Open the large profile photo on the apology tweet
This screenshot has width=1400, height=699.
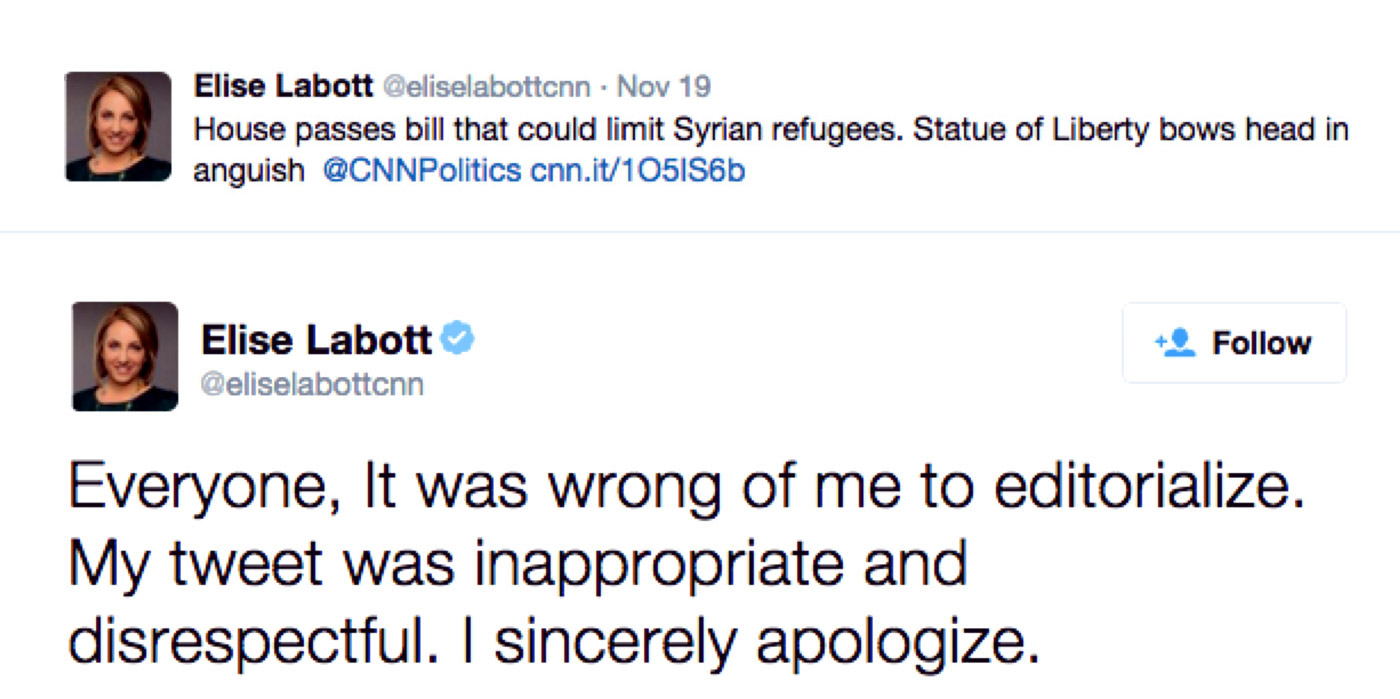coord(125,357)
